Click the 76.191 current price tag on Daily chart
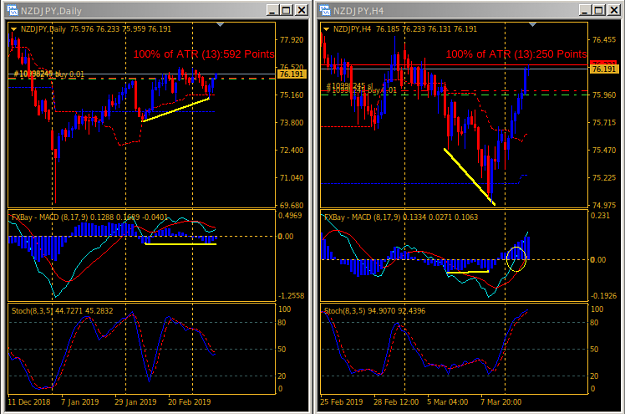 click(292, 74)
